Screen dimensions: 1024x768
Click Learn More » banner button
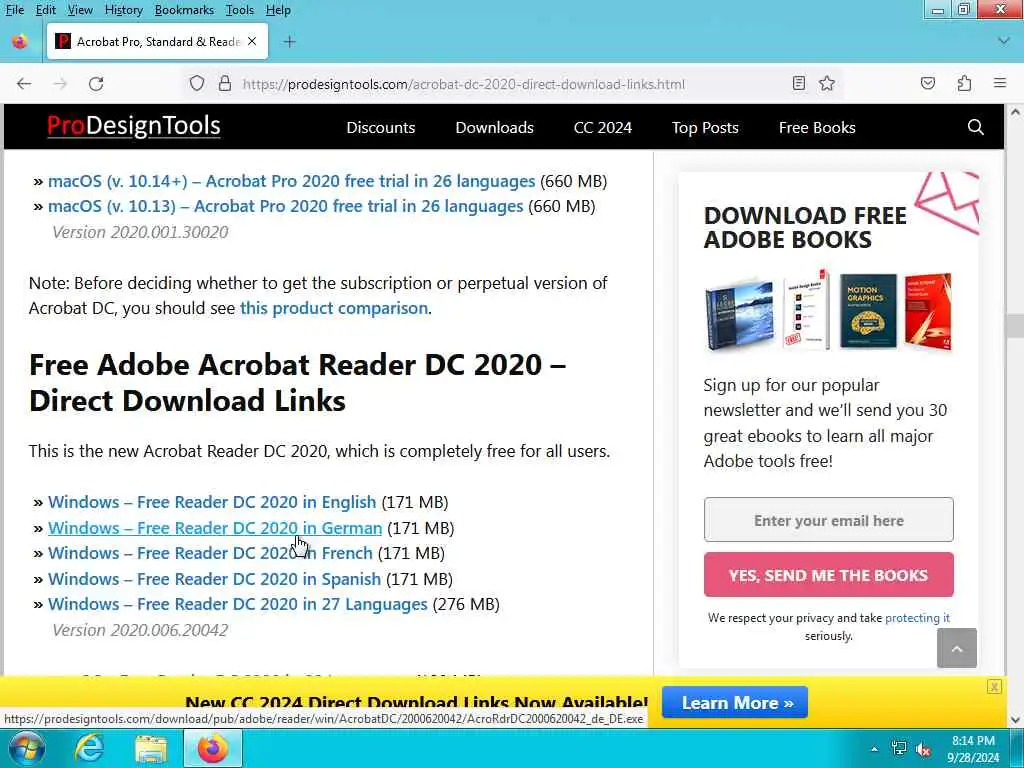(x=735, y=703)
